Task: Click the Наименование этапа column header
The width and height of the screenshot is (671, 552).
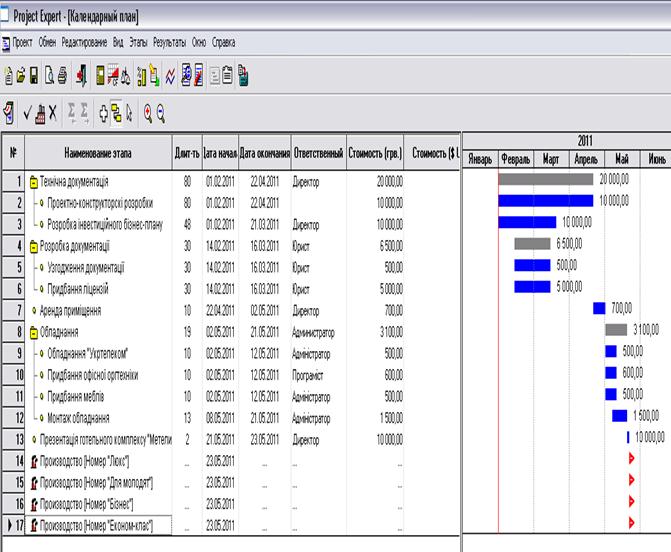Action: pos(97,152)
